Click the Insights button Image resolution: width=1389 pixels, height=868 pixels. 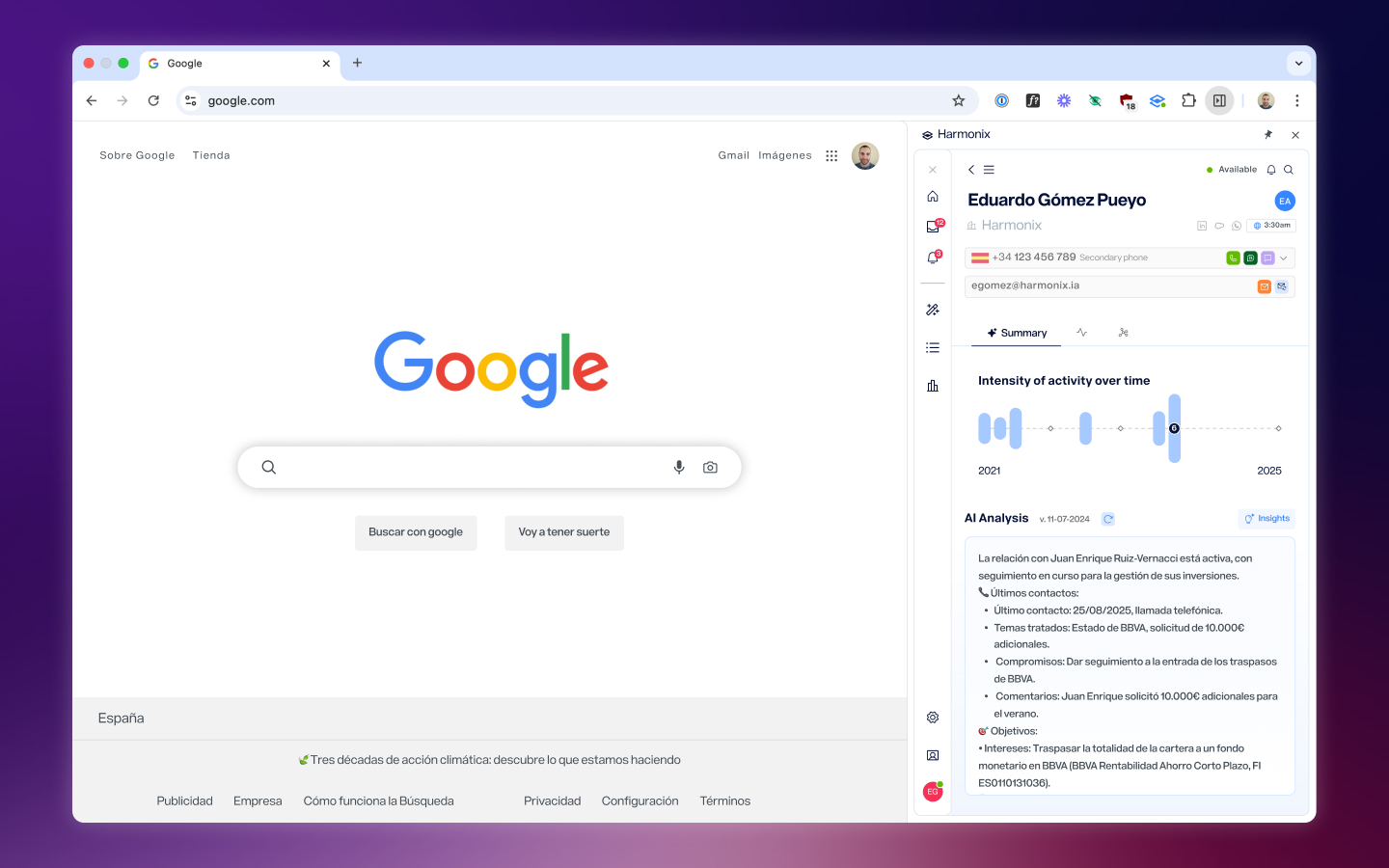click(1266, 519)
